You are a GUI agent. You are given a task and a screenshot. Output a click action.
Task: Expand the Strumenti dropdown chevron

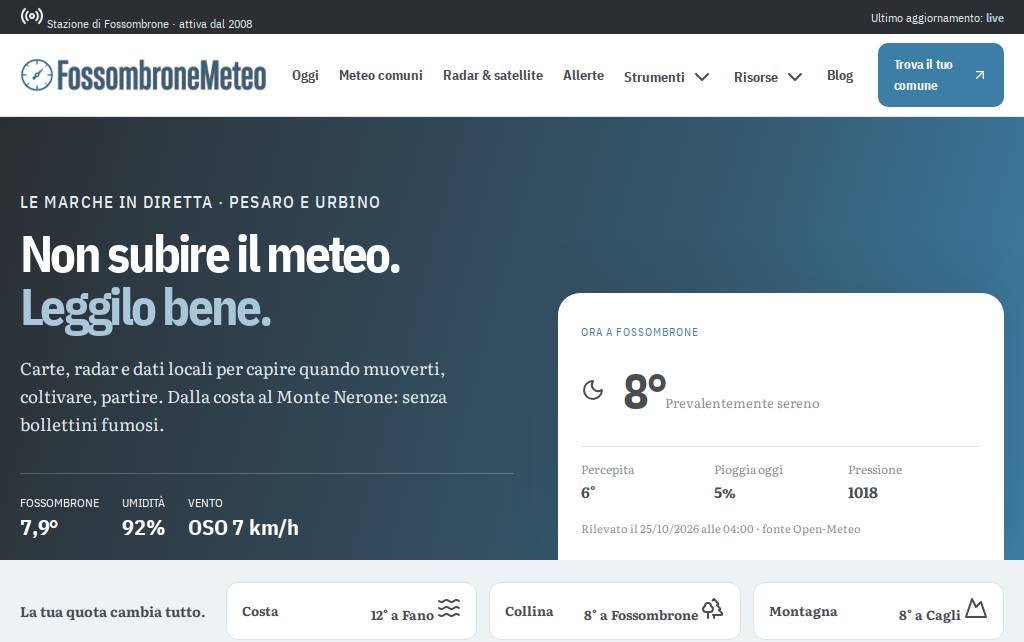(702, 77)
